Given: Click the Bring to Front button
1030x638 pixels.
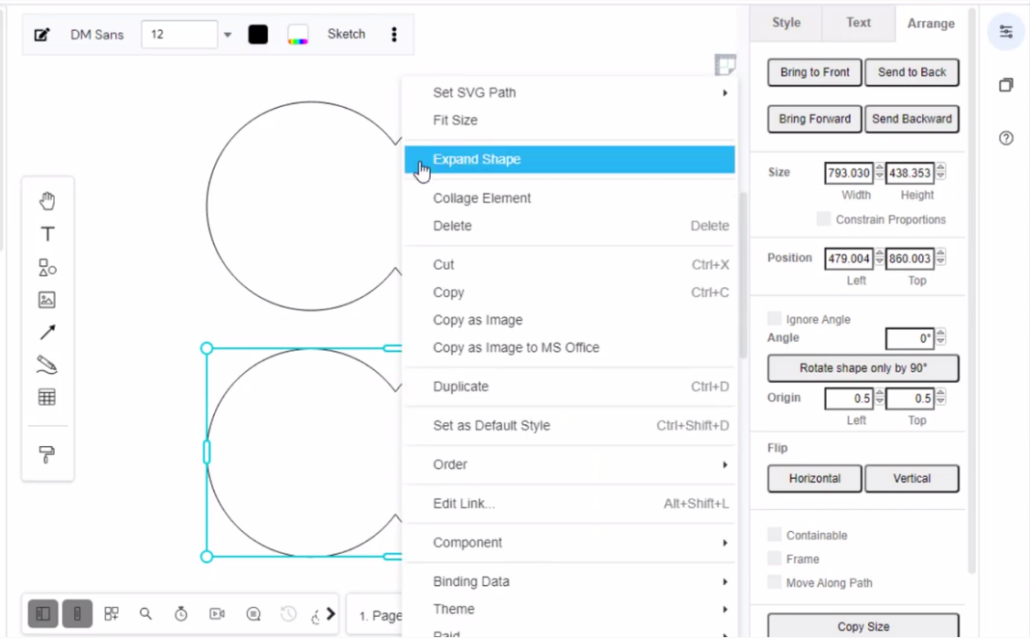Looking at the screenshot, I should click(x=813, y=72).
